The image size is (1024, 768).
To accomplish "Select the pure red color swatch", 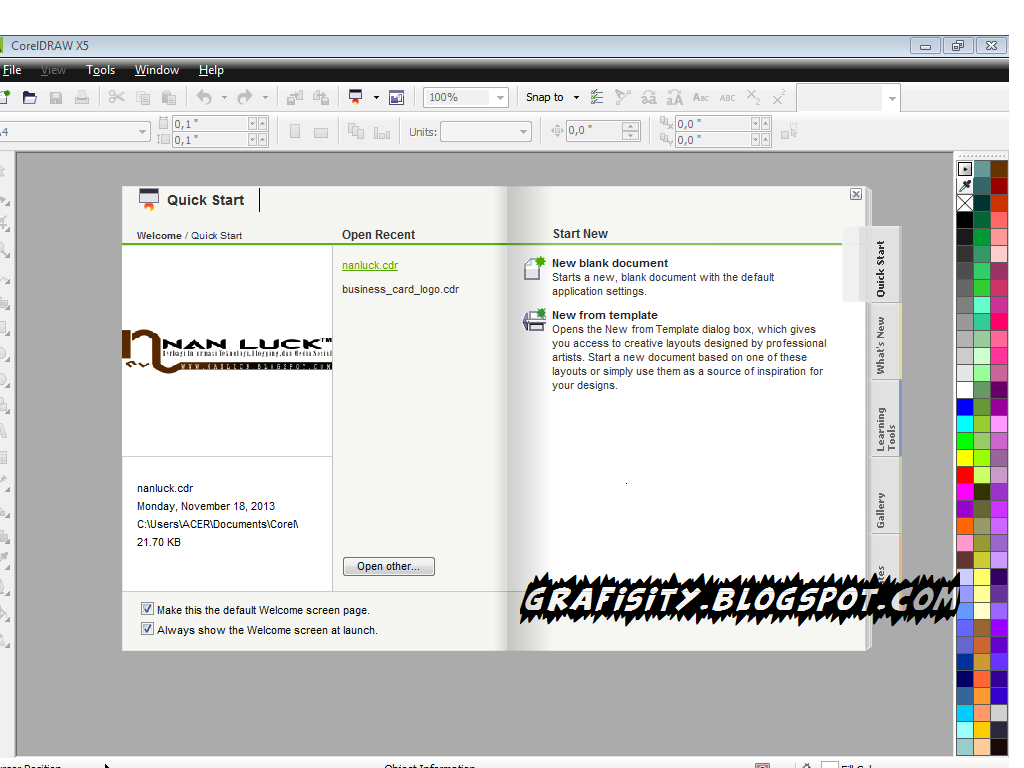I will [965, 474].
